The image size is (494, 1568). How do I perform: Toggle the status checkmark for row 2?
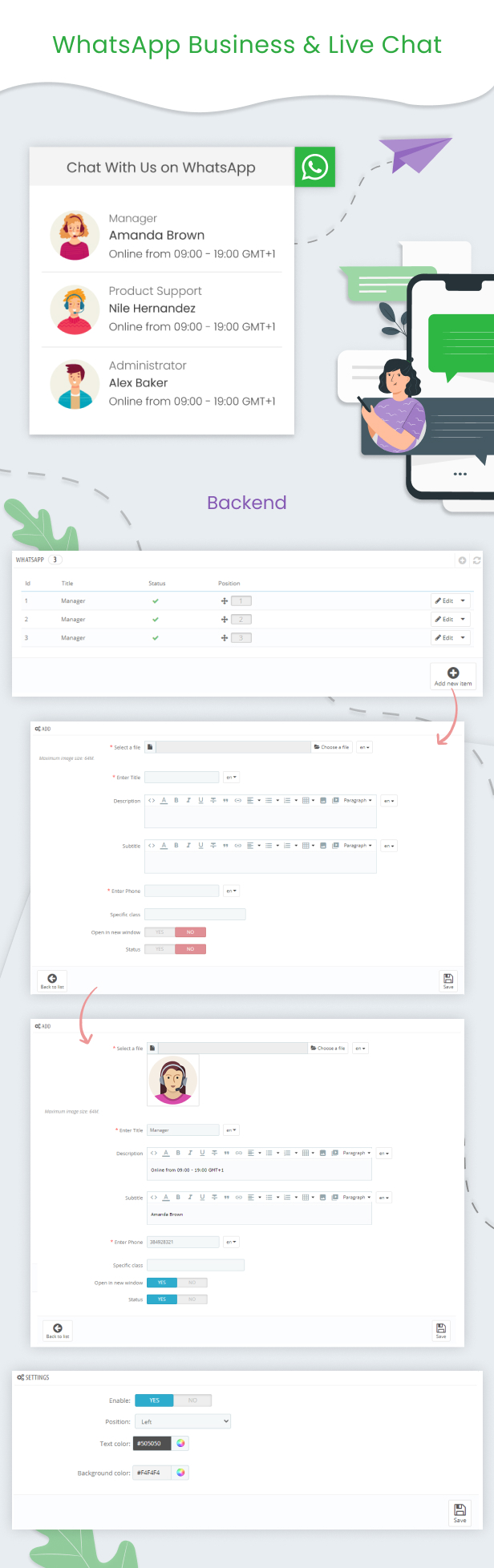(x=156, y=619)
